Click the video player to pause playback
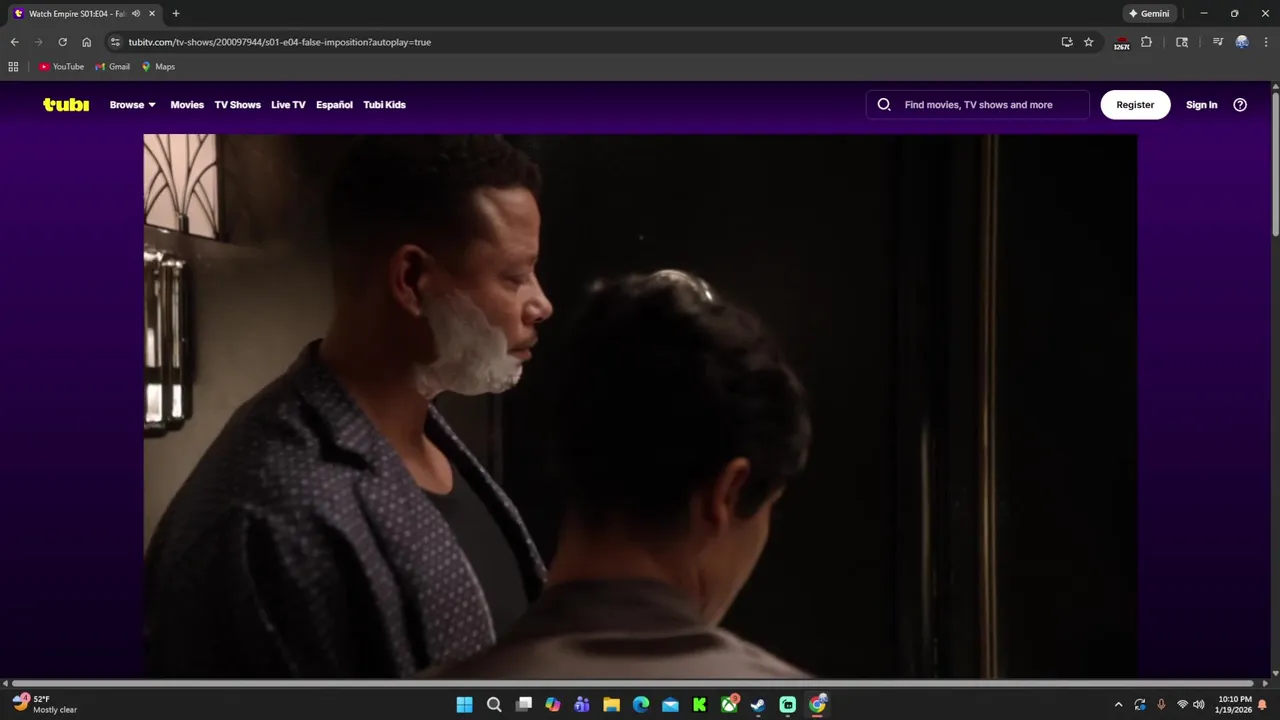Viewport: 1280px width, 720px height. (640, 406)
